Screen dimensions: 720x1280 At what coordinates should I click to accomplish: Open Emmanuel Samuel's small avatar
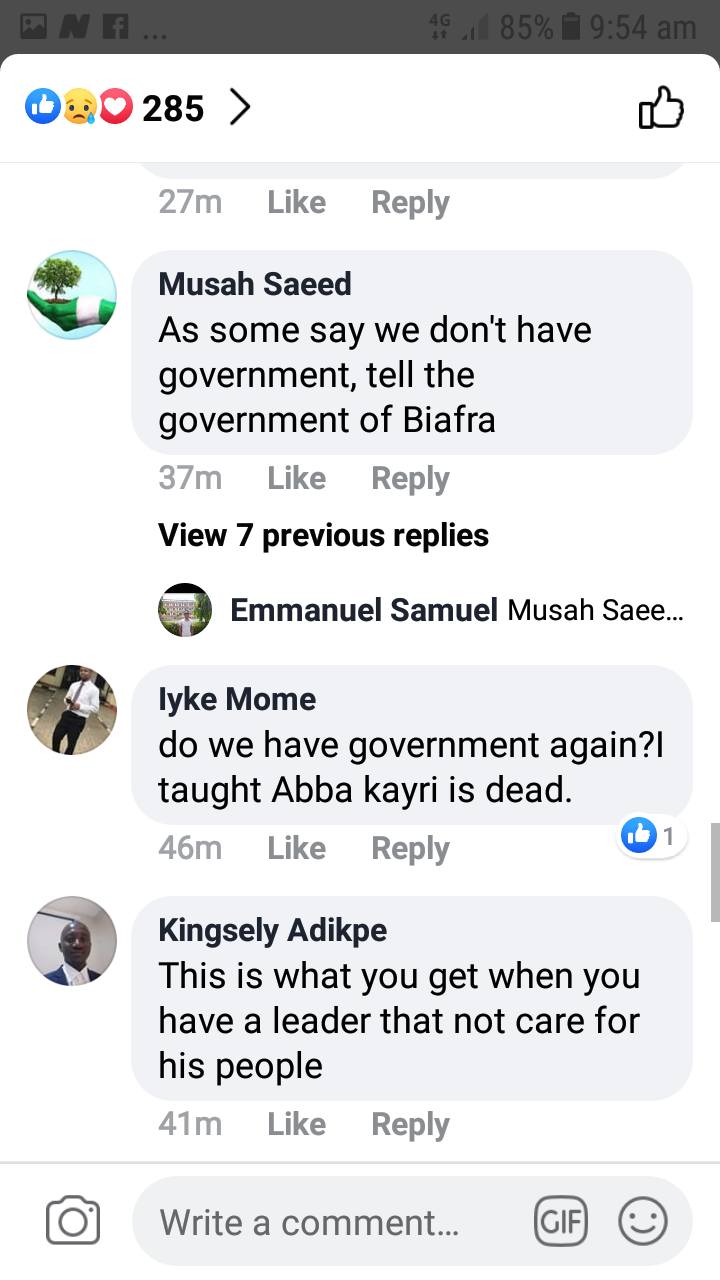click(185, 610)
